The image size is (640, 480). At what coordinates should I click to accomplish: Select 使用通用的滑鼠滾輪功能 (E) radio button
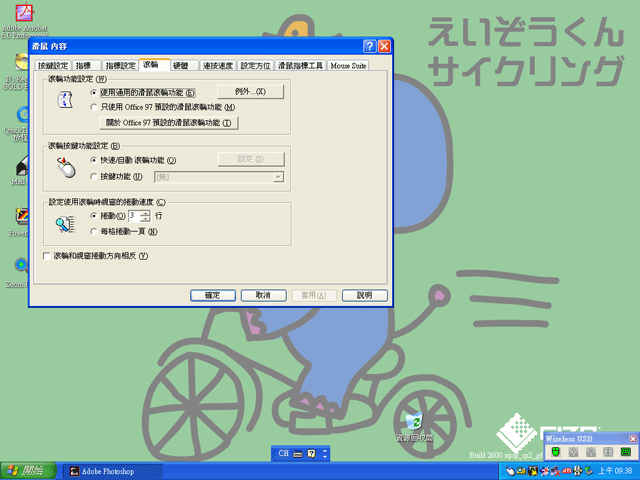pos(93,93)
